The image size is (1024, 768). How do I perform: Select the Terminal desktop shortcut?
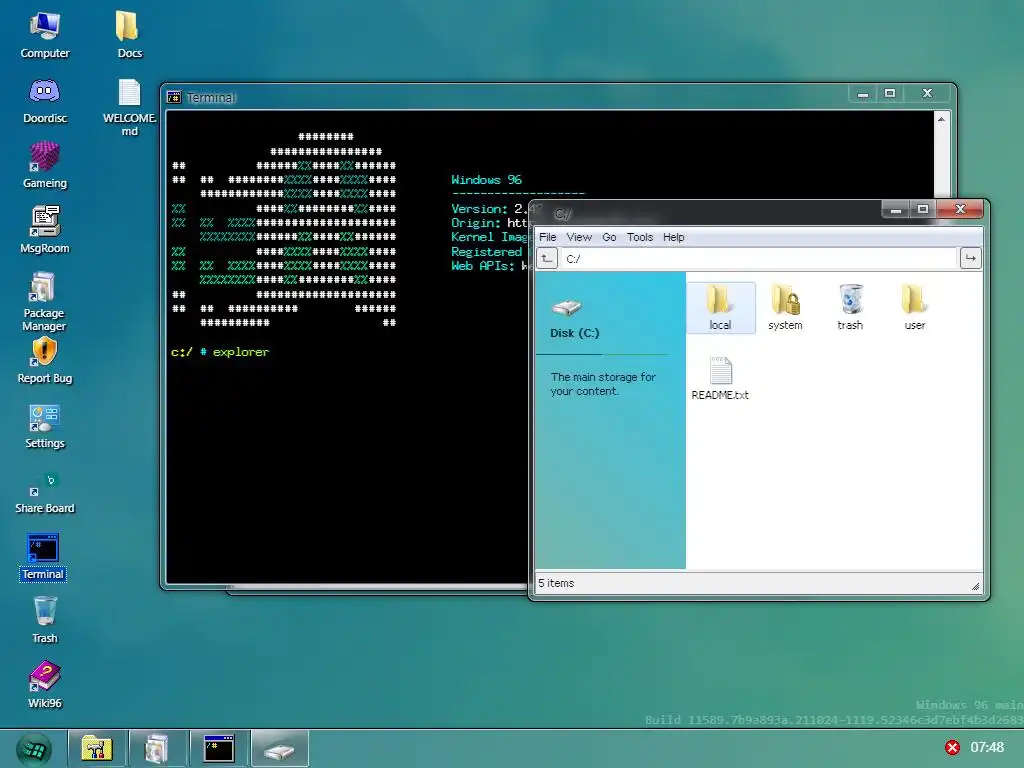click(x=43, y=557)
